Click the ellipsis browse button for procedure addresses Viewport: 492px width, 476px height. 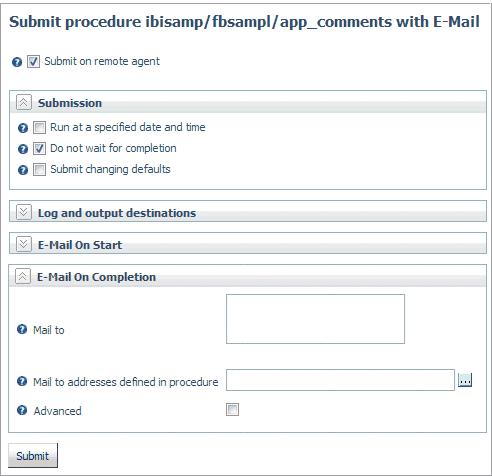(465, 380)
